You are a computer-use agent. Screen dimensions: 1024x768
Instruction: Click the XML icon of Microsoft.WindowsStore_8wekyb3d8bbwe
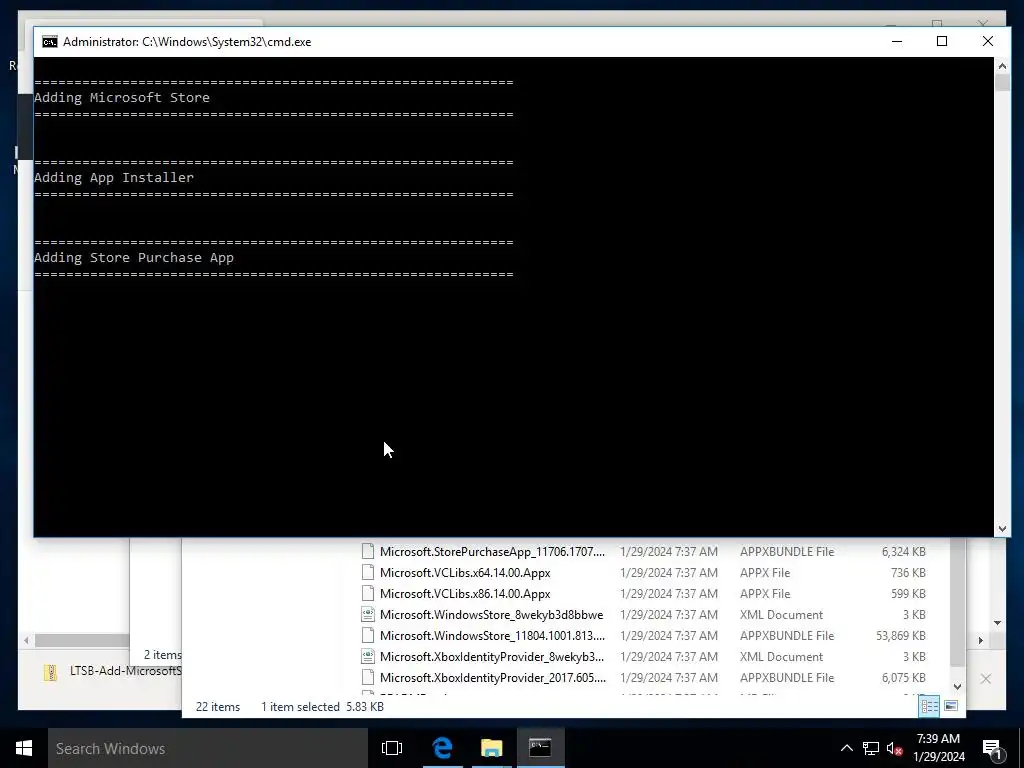(368, 615)
